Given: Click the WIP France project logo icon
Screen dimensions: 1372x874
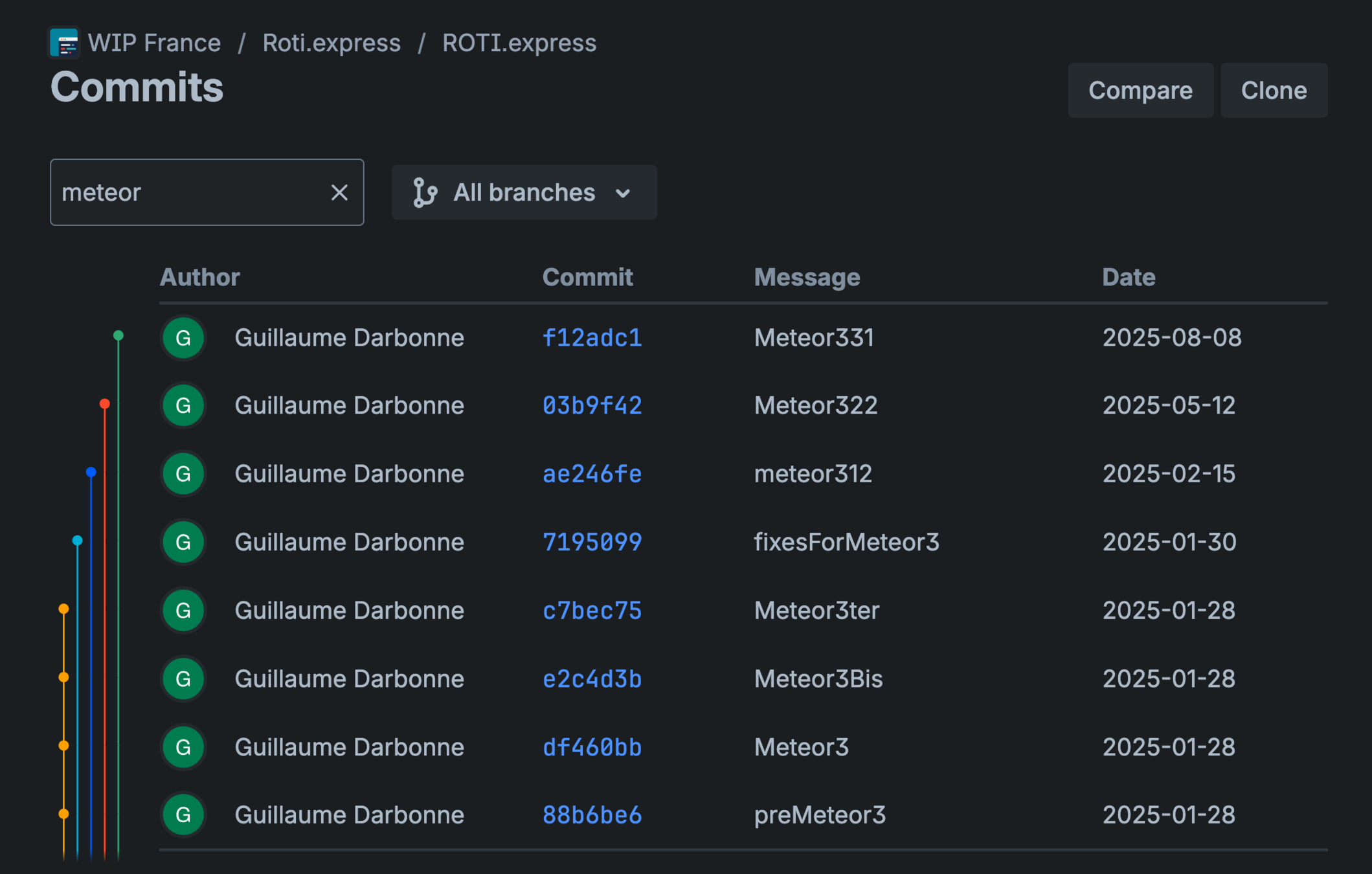Looking at the screenshot, I should (x=64, y=43).
